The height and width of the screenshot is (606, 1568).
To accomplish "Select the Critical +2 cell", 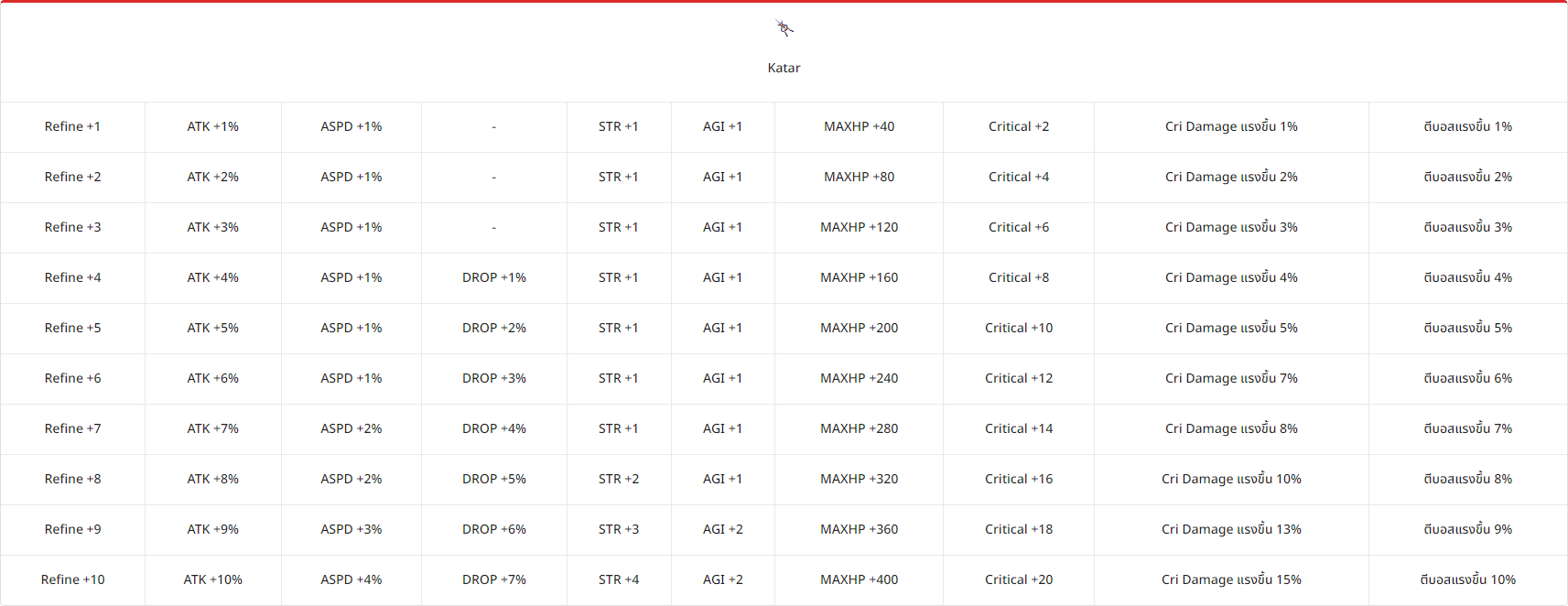I will point(1018,126).
